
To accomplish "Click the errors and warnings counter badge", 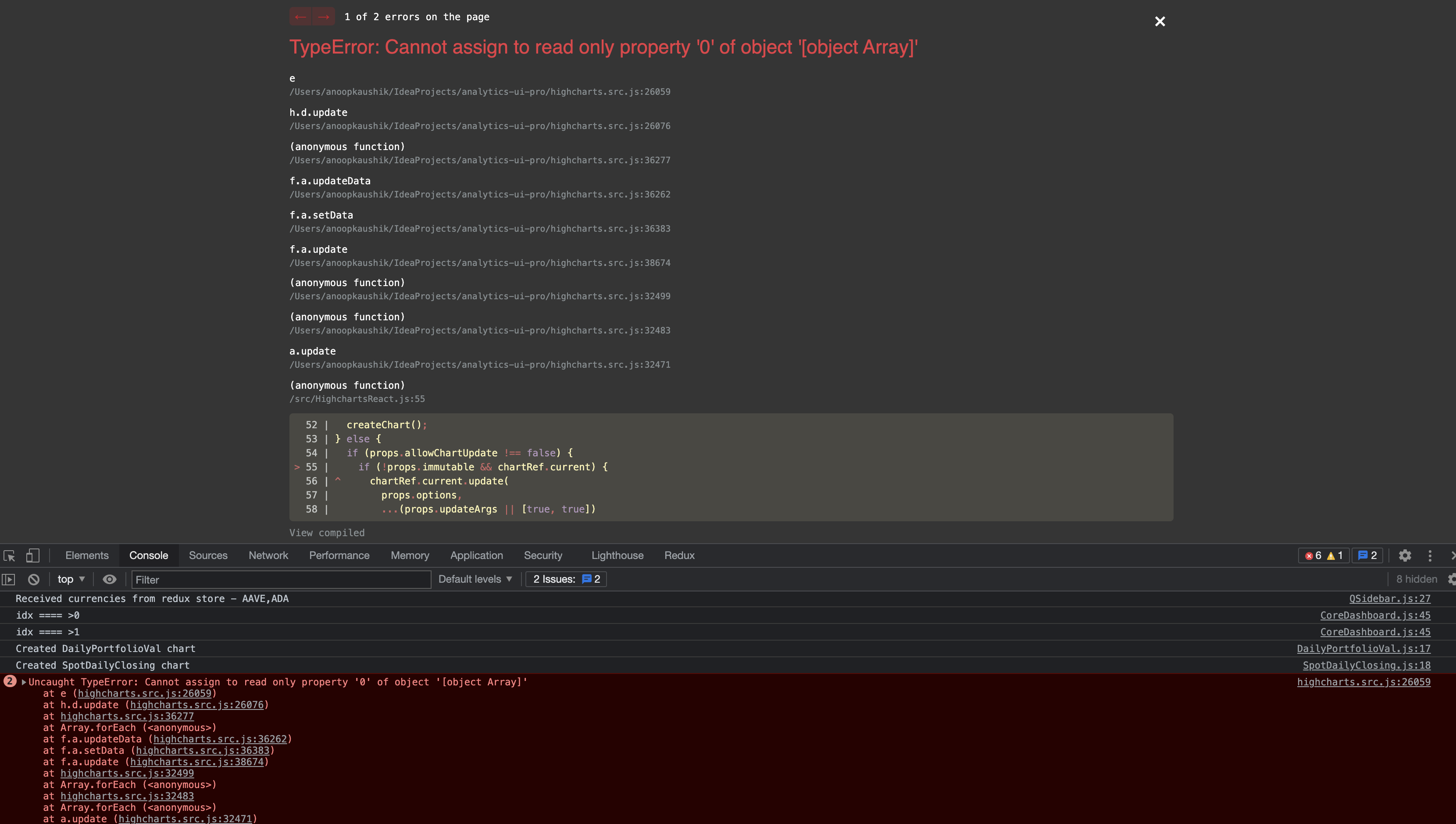I will coord(1323,556).
